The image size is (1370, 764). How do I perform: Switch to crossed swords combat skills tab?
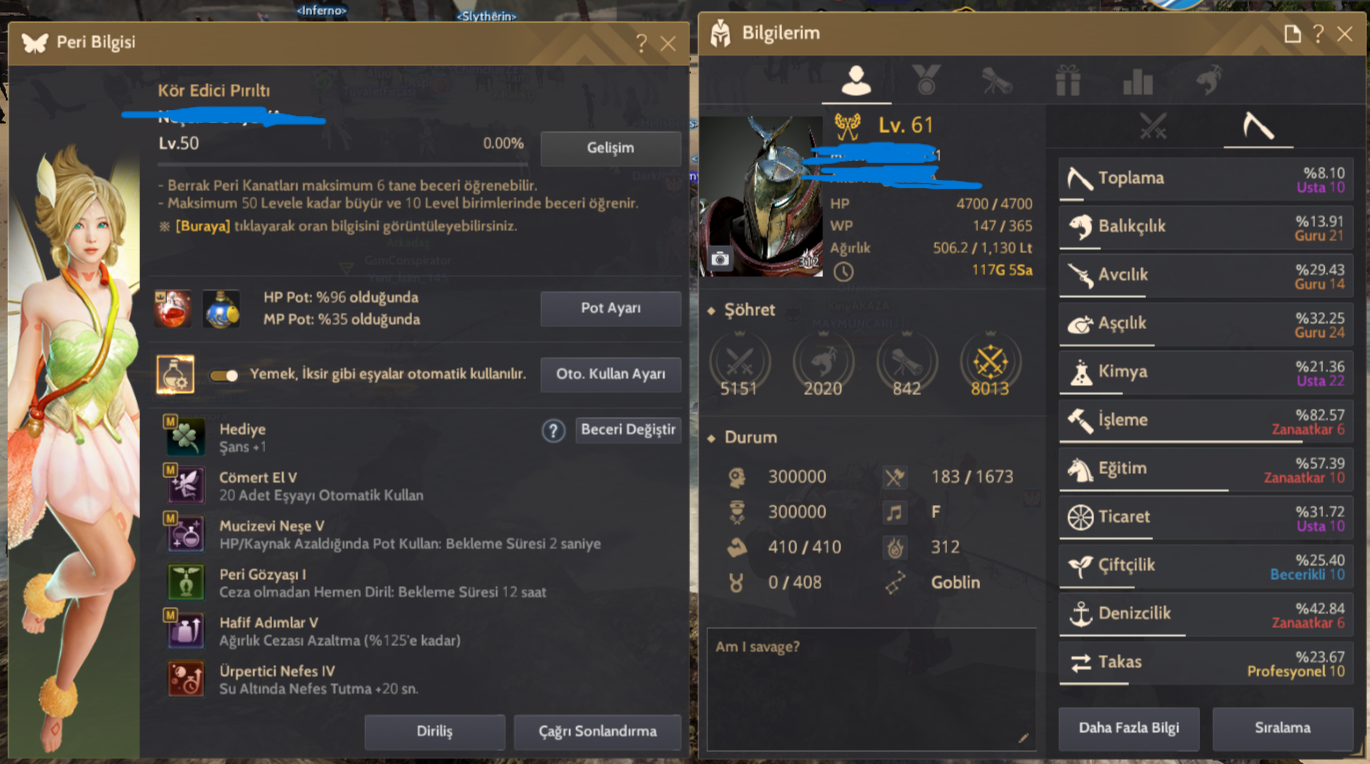pos(1153,126)
